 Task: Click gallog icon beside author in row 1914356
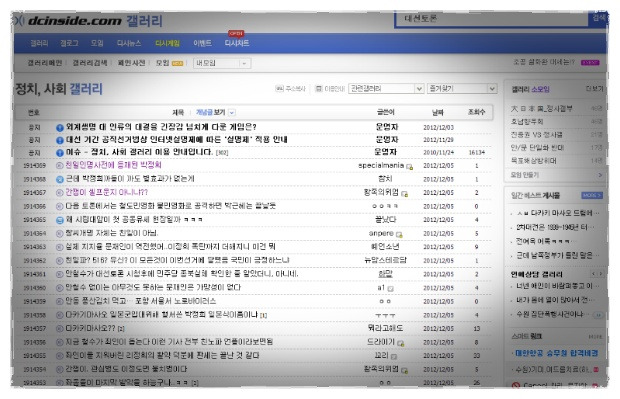(x=401, y=343)
